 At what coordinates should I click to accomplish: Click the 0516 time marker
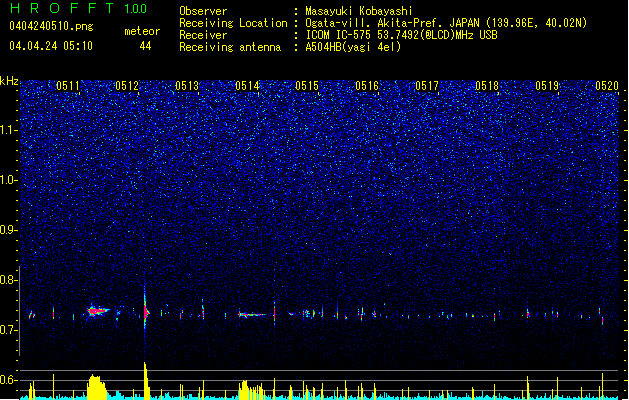pos(367,86)
